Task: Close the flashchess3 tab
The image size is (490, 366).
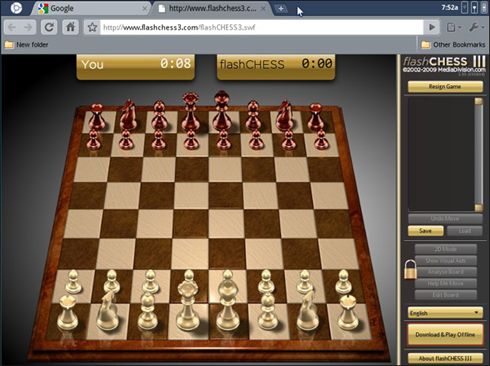Action: 263,9
